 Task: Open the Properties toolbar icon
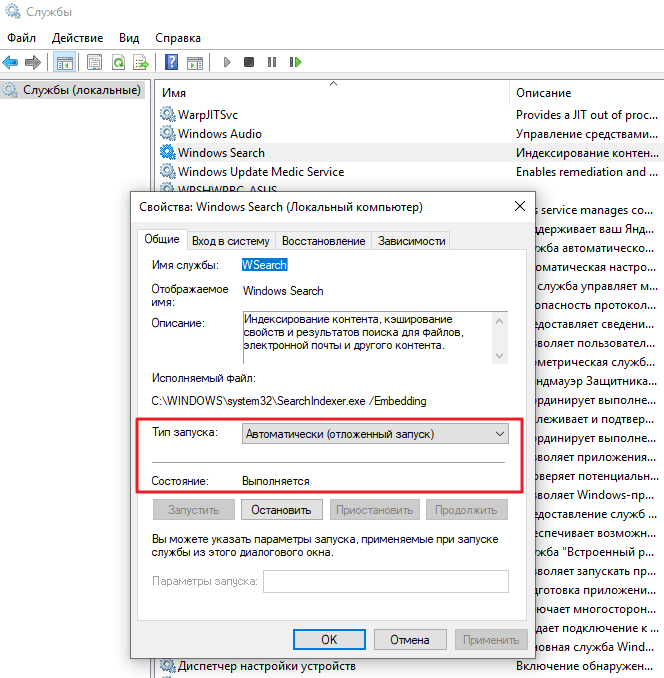click(94, 62)
